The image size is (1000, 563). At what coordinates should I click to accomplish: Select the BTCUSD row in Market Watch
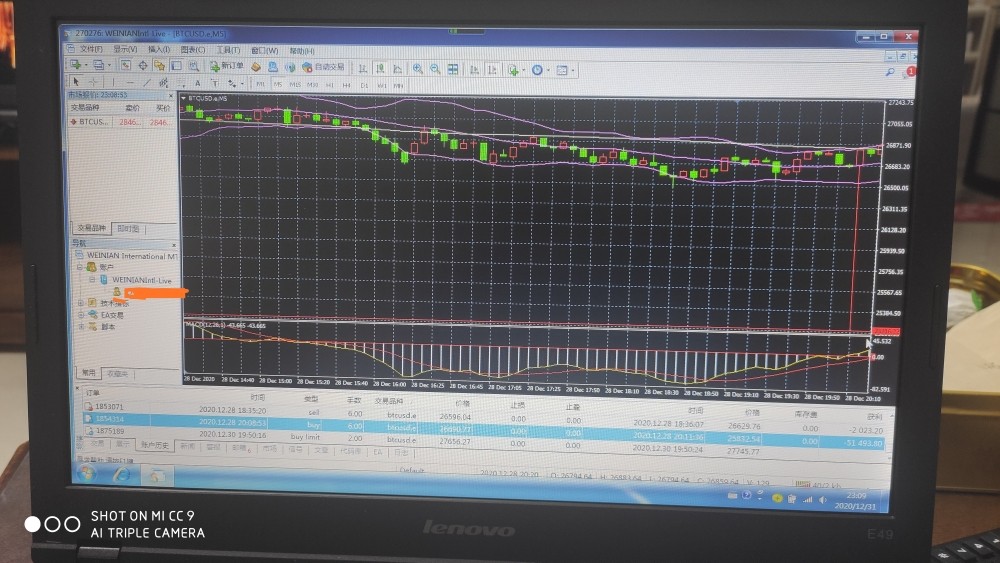(x=96, y=121)
